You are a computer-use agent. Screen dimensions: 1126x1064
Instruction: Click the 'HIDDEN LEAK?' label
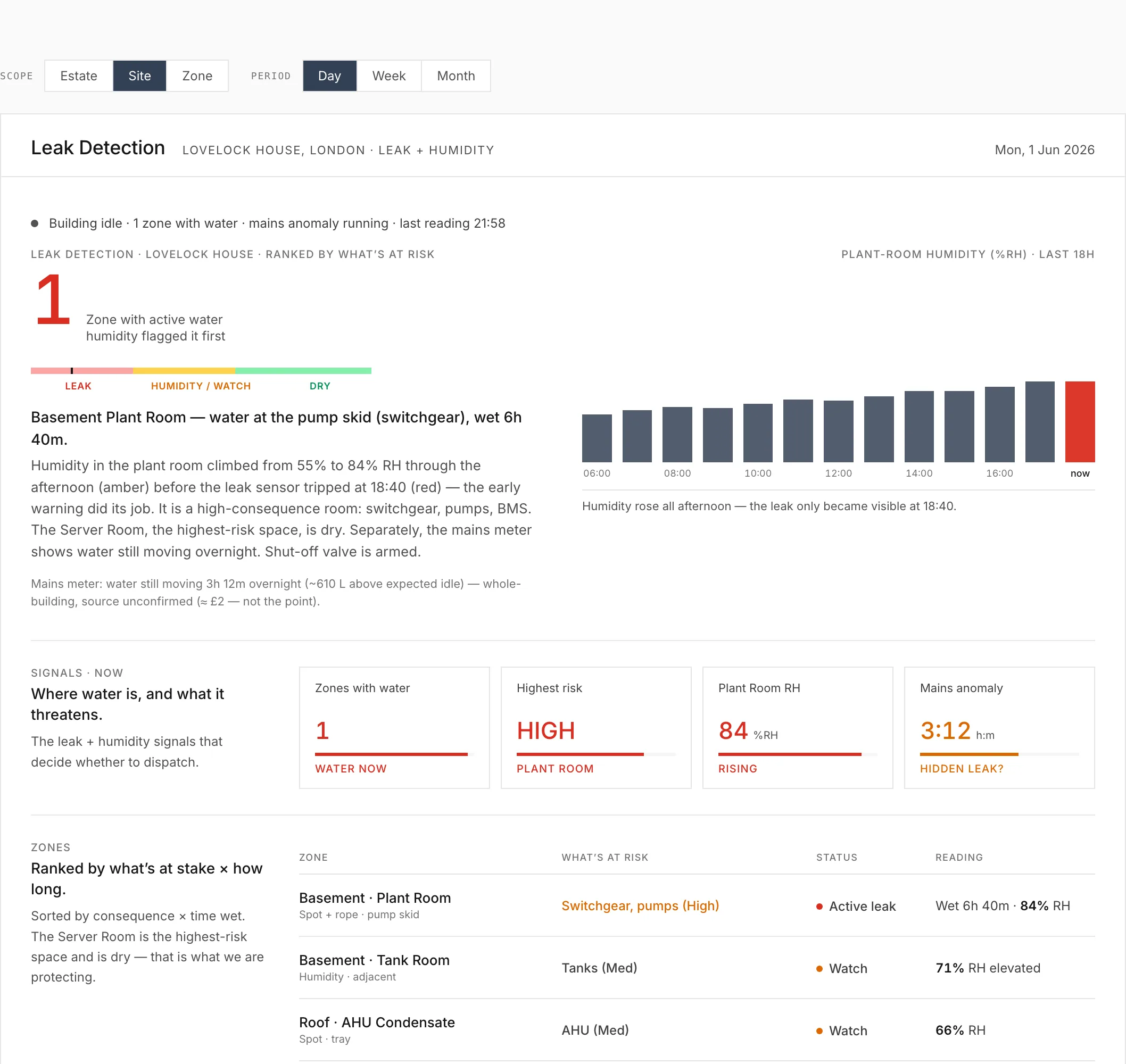[x=962, y=769]
